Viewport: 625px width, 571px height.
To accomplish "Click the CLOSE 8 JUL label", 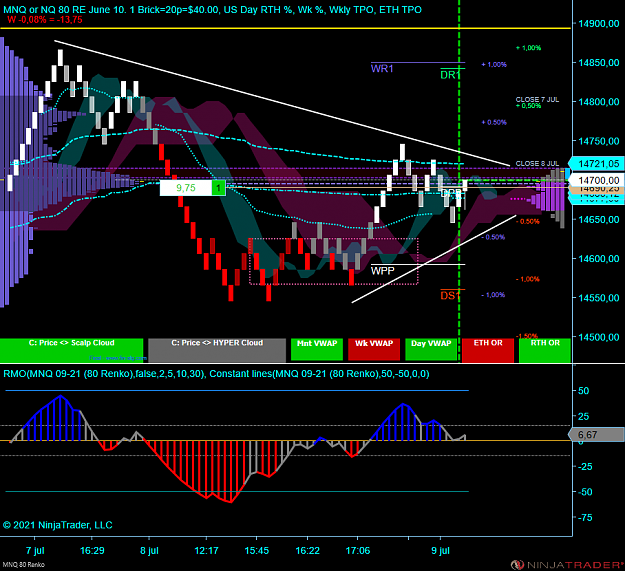I will pyautogui.click(x=537, y=163).
